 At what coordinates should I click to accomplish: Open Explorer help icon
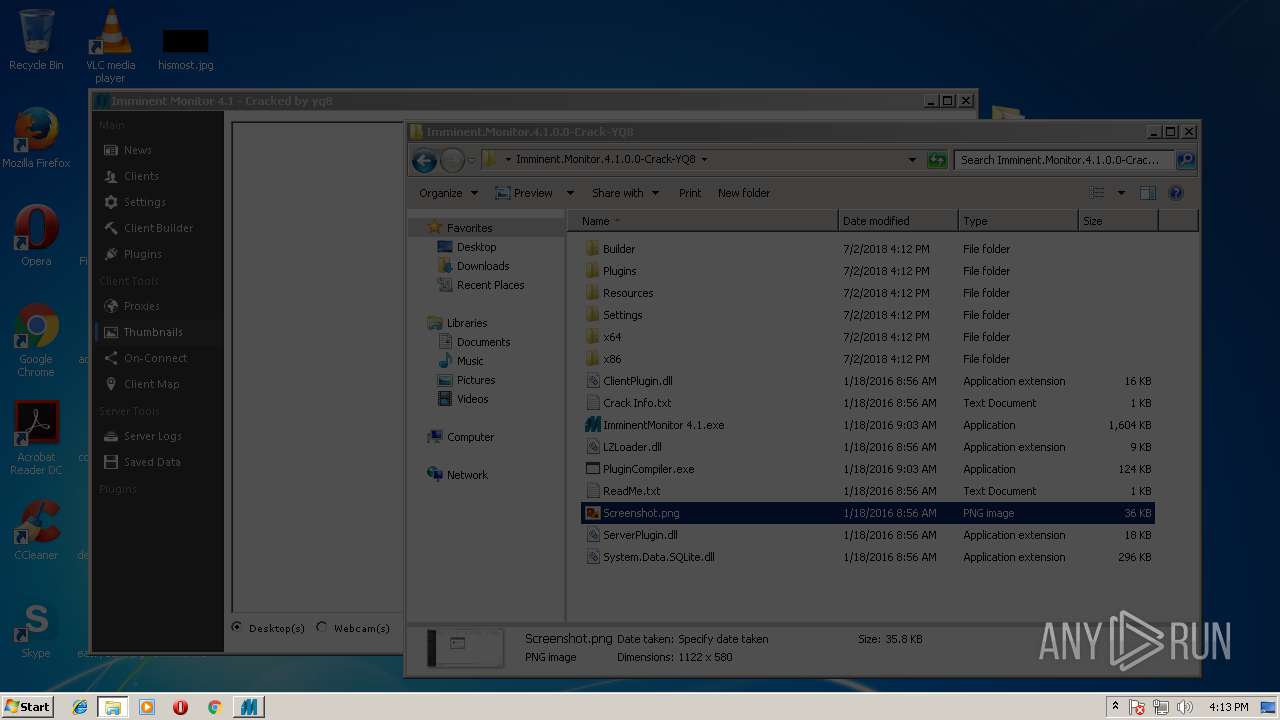[1176, 193]
